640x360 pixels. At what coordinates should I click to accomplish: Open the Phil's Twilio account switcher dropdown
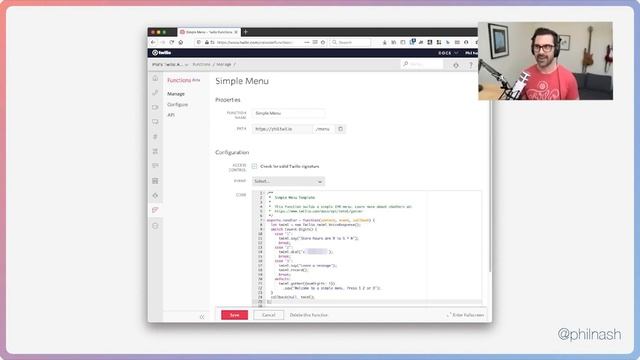[170, 64]
